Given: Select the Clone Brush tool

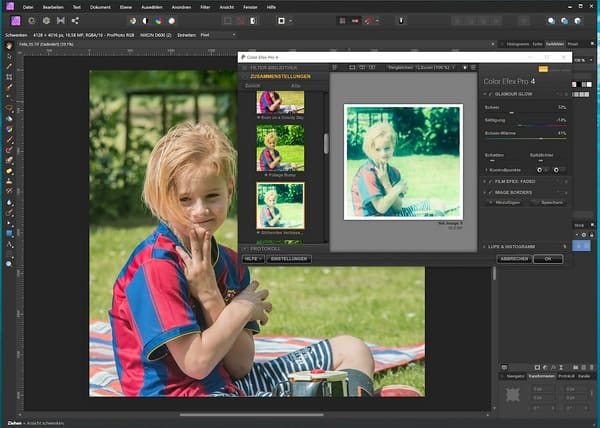Looking at the screenshot, I should tap(9, 181).
